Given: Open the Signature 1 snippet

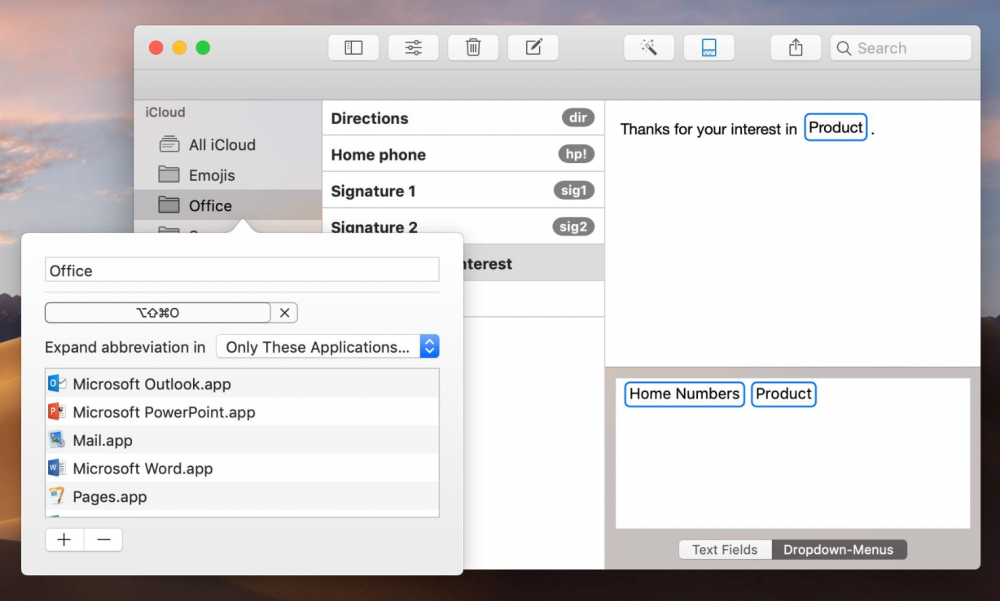Looking at the screenshot, I should pyautogui.click(x=463, y=191).
